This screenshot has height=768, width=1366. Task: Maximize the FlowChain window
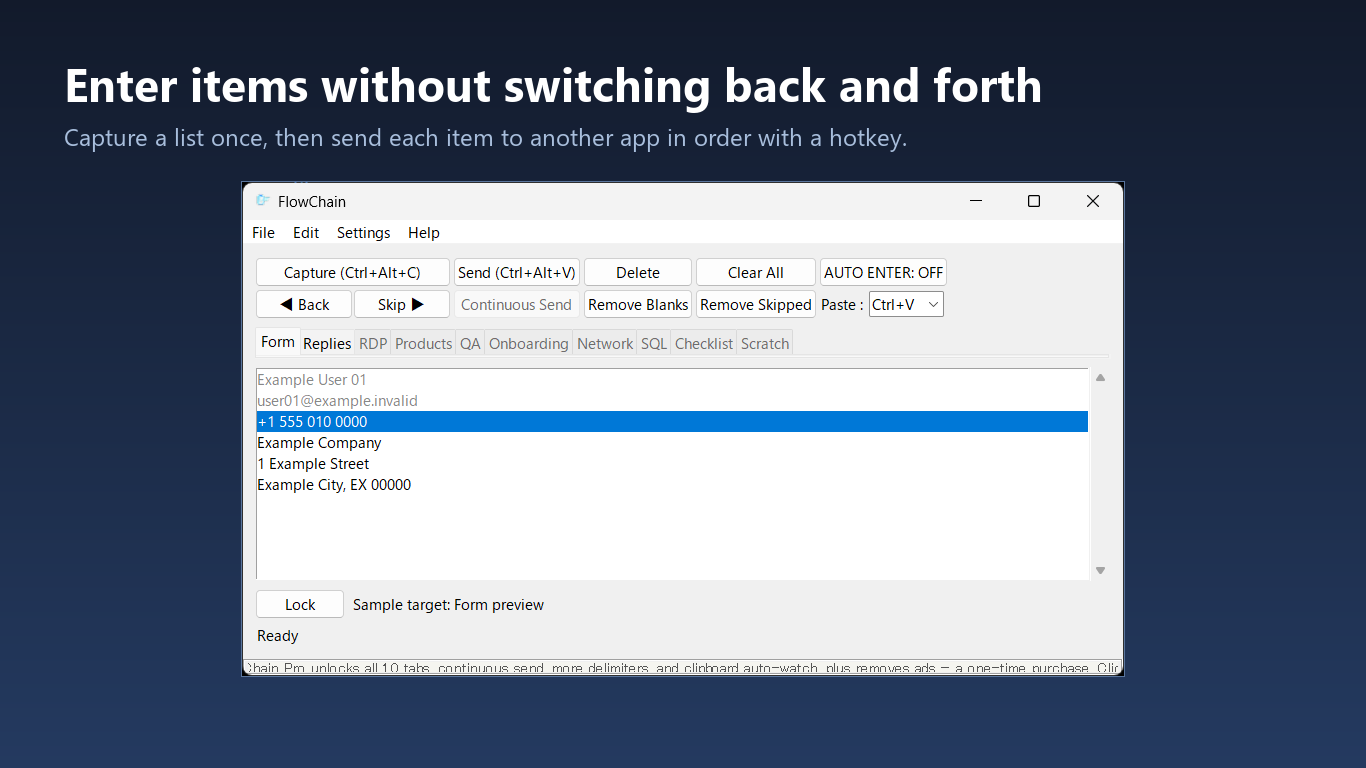coord(1034,201)
